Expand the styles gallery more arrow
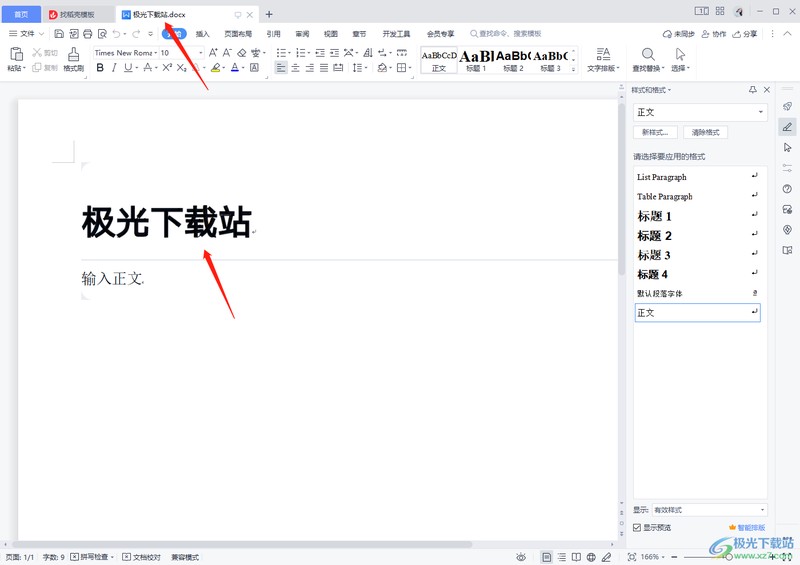Viewport: 800px width, 565px height. [573, 69]
